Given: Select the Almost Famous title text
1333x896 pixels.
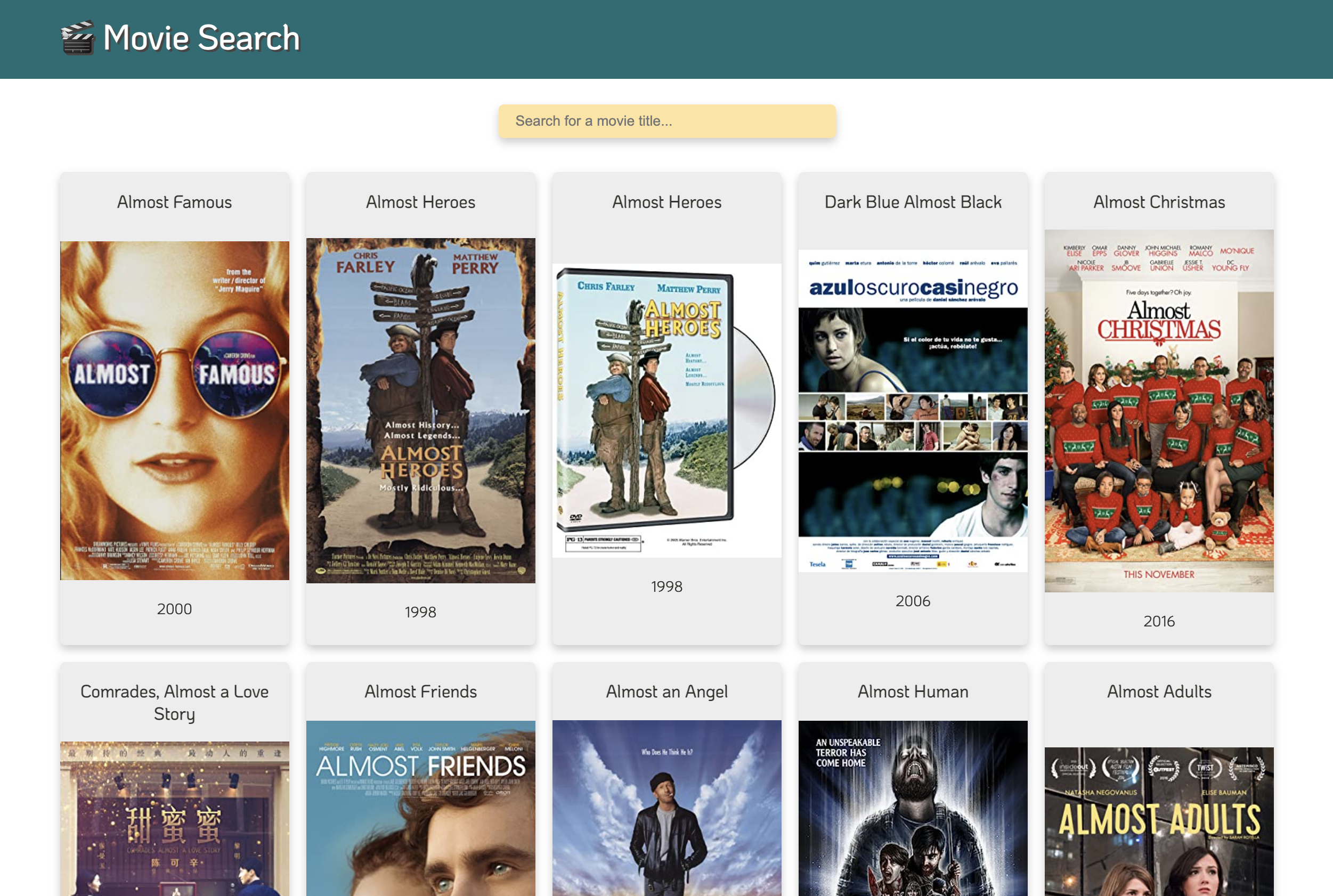Looking at the screenshot, I should (175, 202).
